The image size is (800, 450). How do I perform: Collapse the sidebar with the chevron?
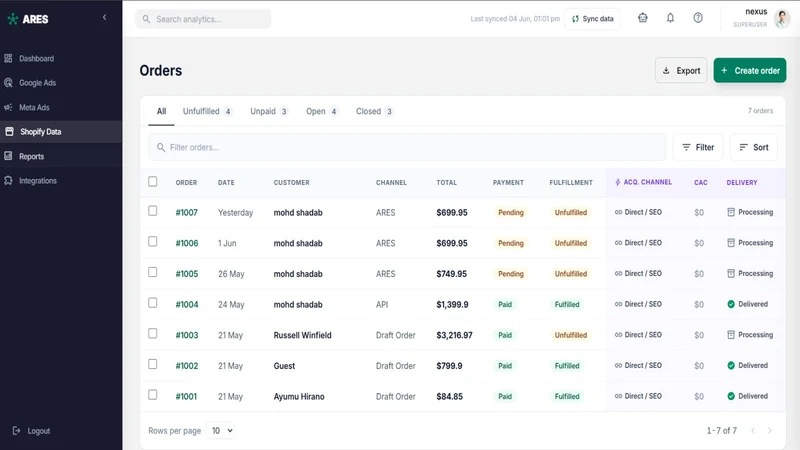(x=105, y=17)
